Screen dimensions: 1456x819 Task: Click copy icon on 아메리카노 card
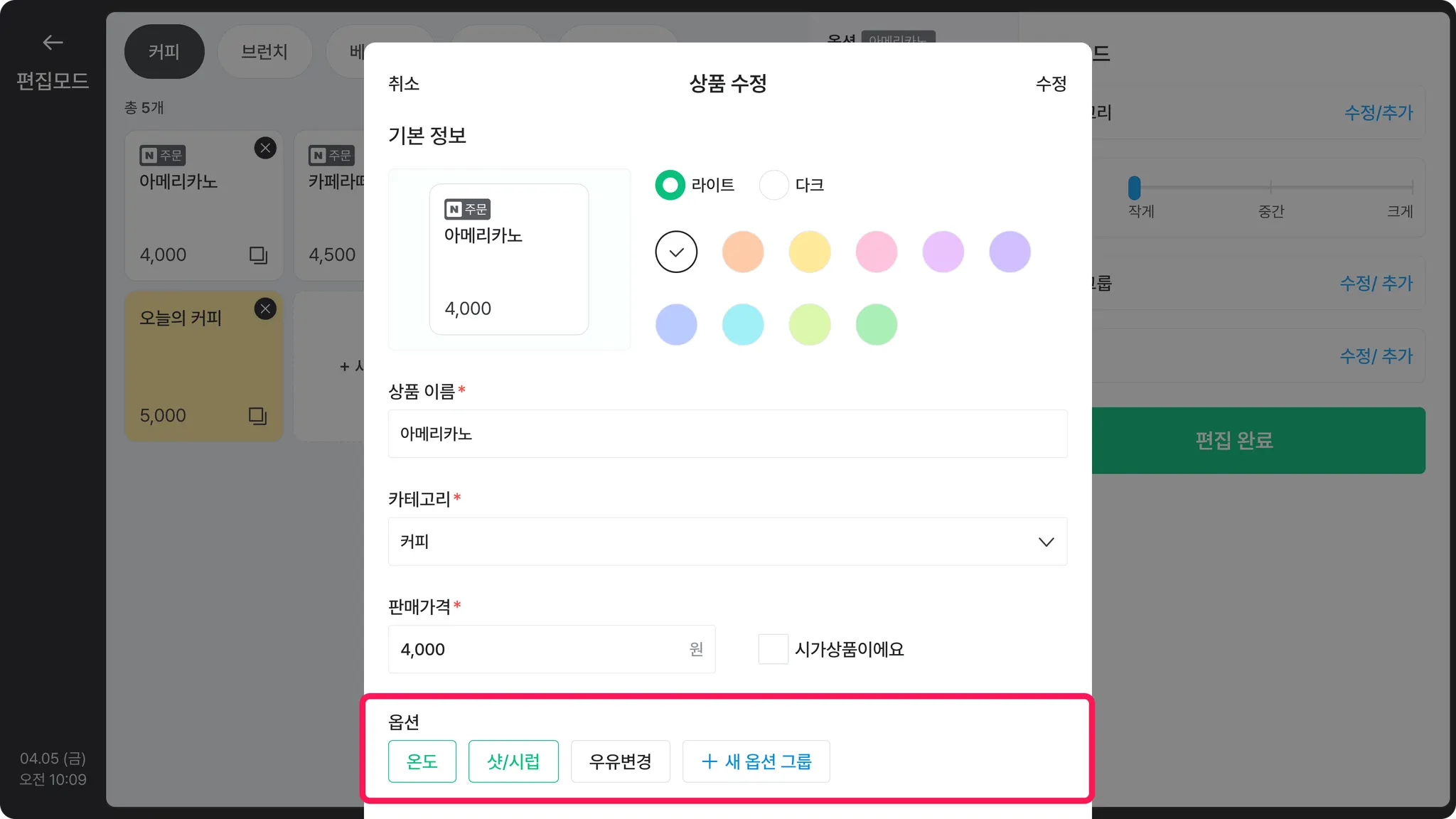(258, 255)
